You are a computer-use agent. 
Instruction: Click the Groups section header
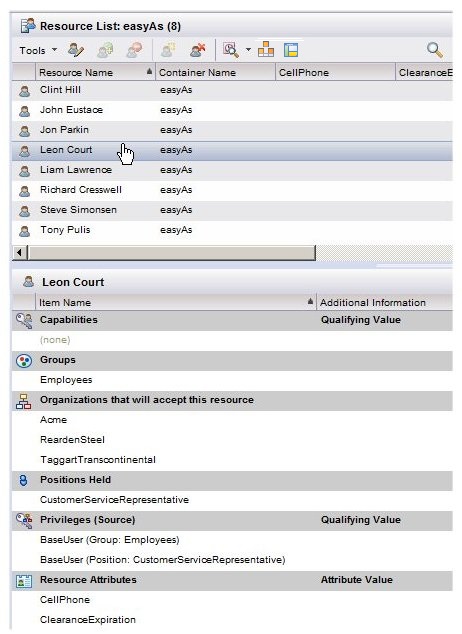click(232, 360)
